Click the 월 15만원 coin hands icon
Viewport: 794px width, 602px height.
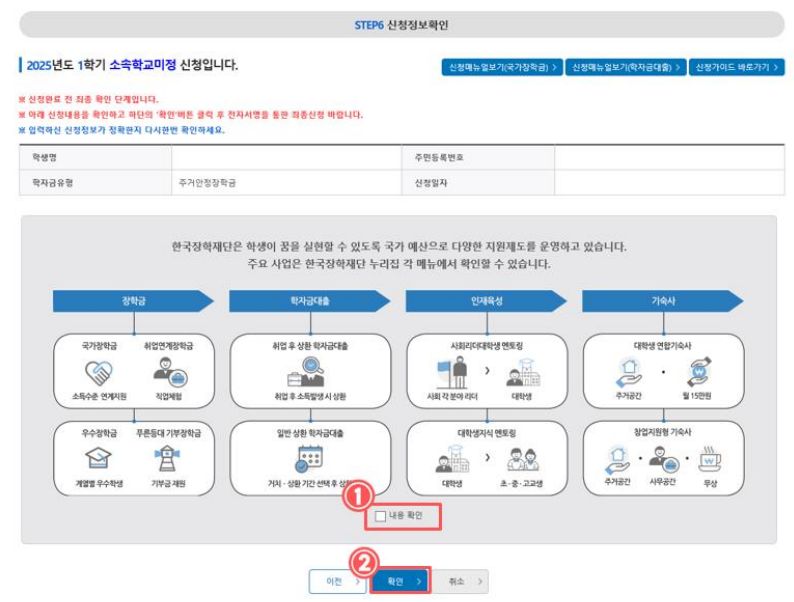point(699,372)
